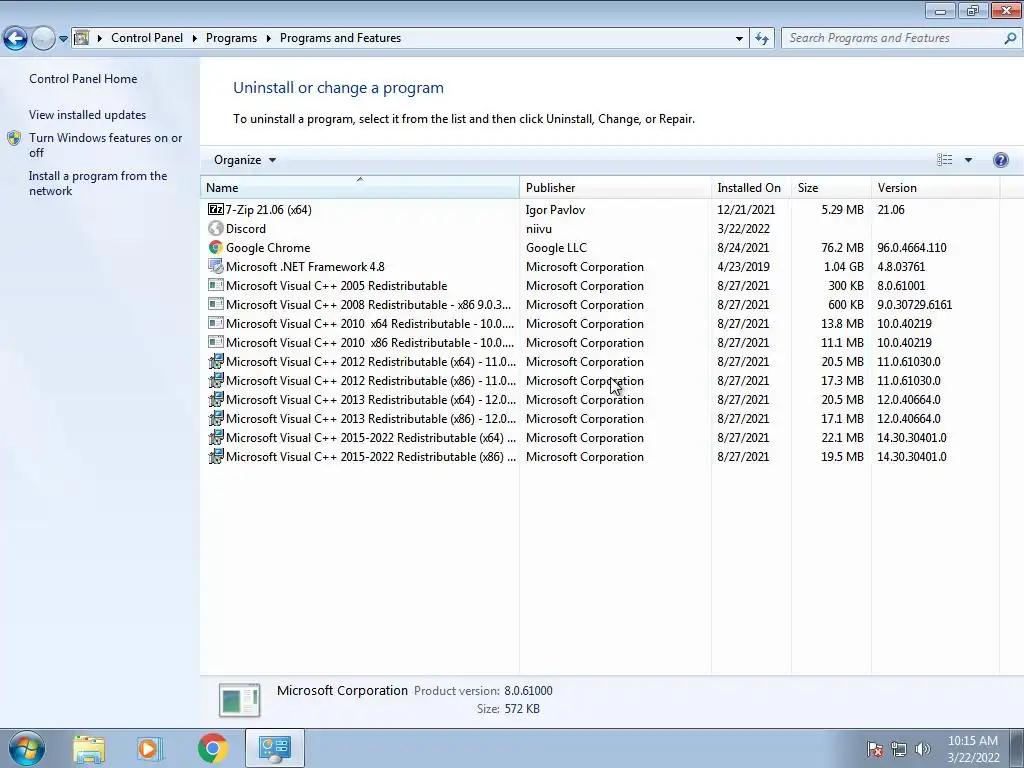The height and width of the screenshot is (768, 1024).
Task: Click the Control Panel icon in address bar
Action: pos(82,38)
